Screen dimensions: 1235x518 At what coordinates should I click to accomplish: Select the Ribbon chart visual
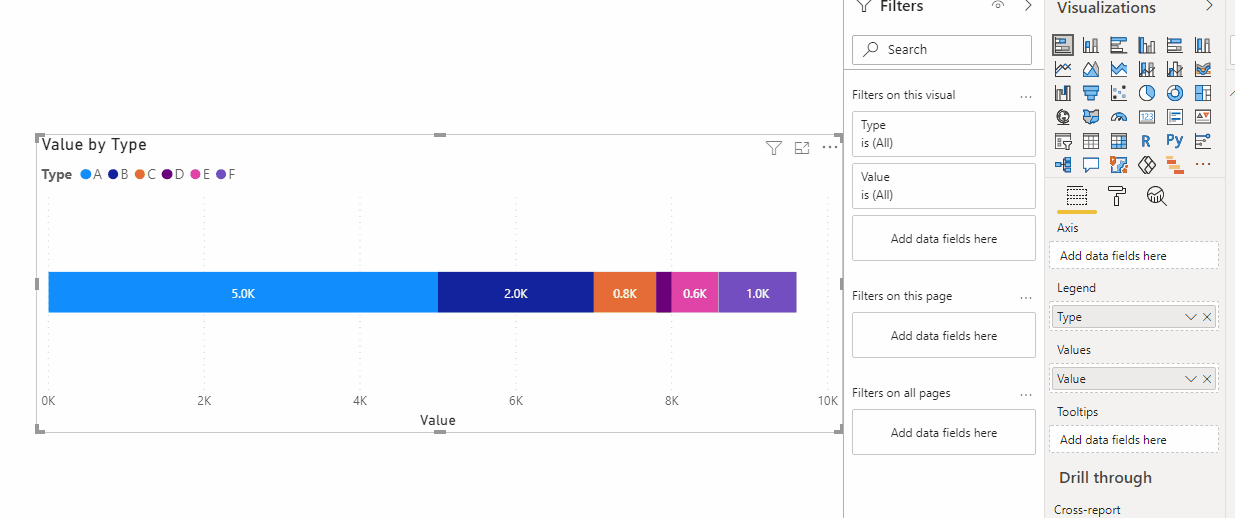(x=1203, y=69)
